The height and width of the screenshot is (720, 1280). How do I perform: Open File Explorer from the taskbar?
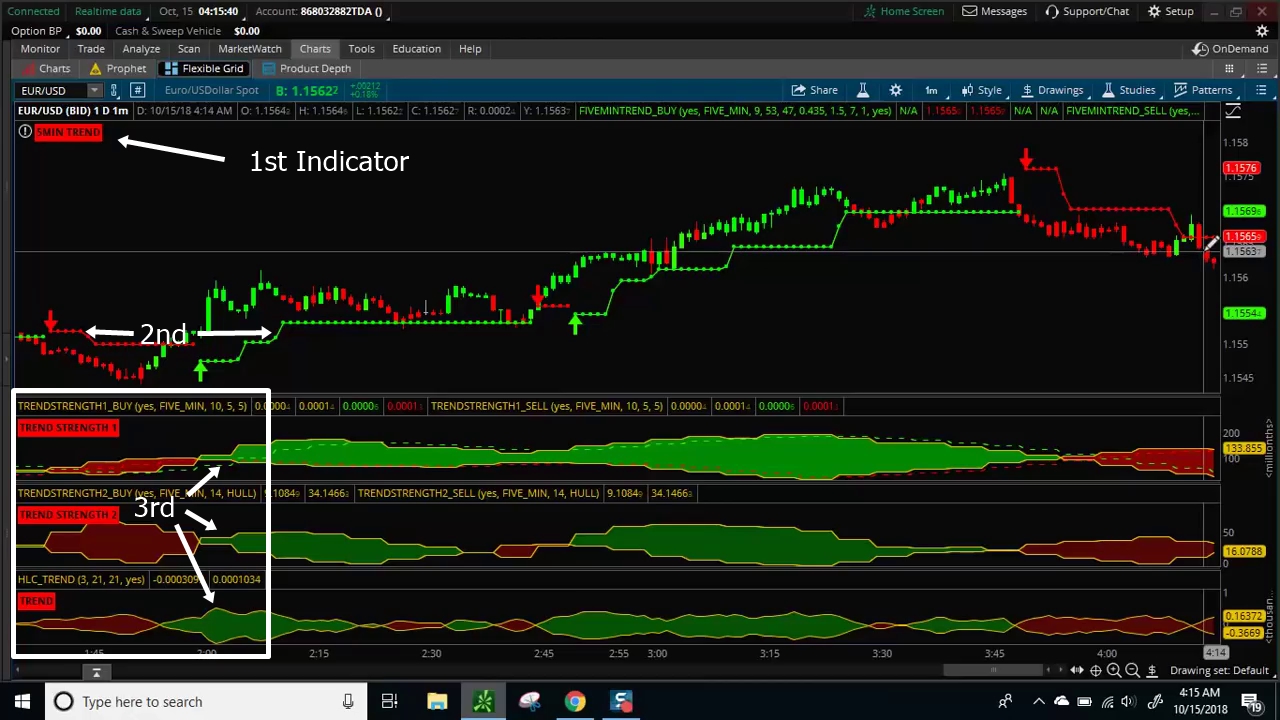click(437, 702)
